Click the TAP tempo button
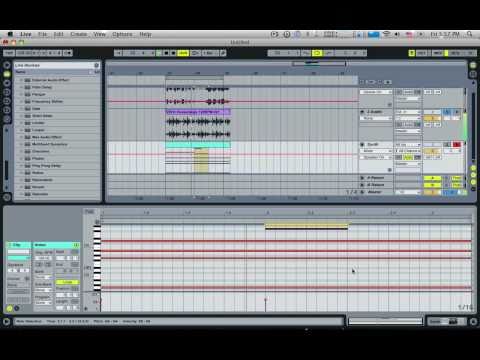The height and width of the screenshot is (360, 480). coord(9,53)
